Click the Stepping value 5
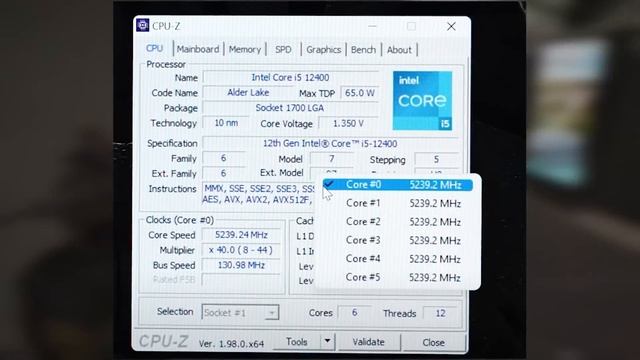The width and height of the screenshot is (640, 360). coord(436,159)
